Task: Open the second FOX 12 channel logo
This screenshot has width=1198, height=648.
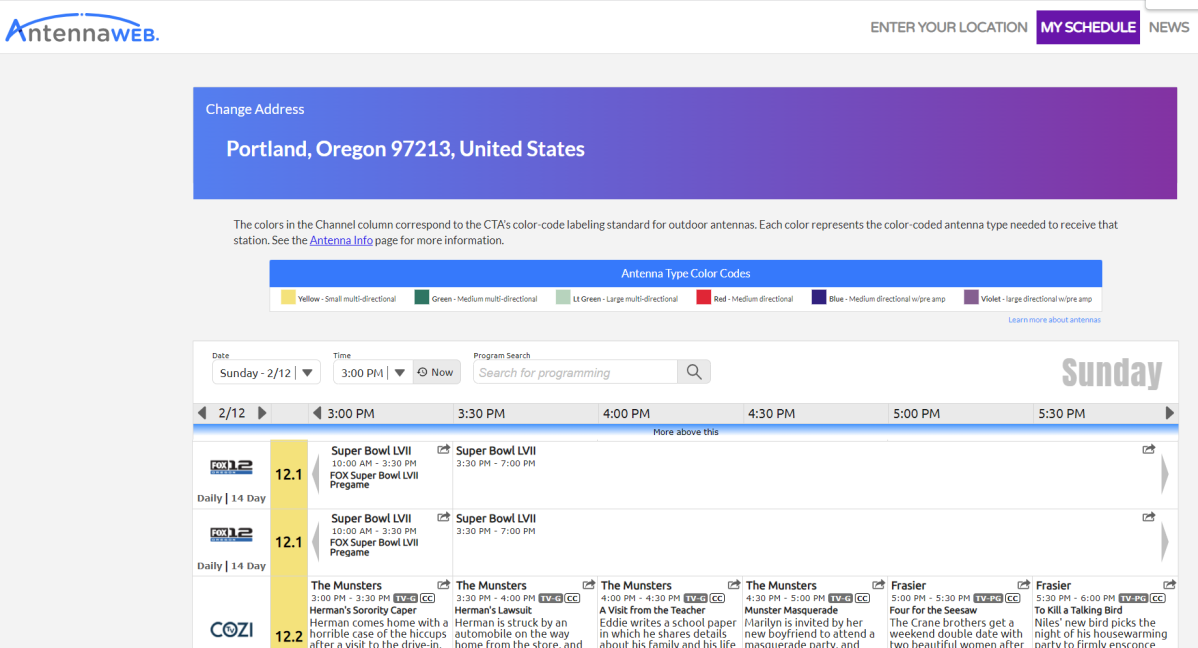Action: [x=232, y=534]
